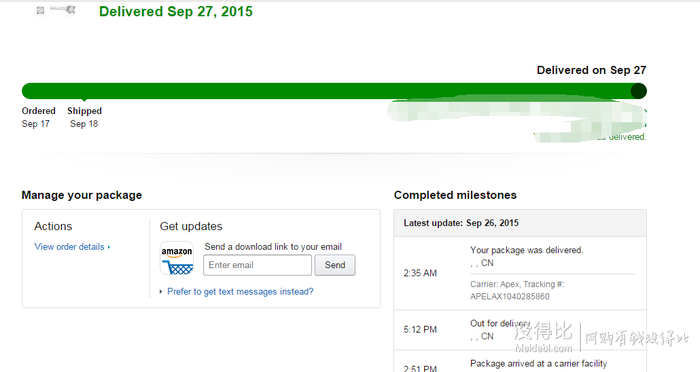Click Delivered on Sep 27 status label

[592, 70]
